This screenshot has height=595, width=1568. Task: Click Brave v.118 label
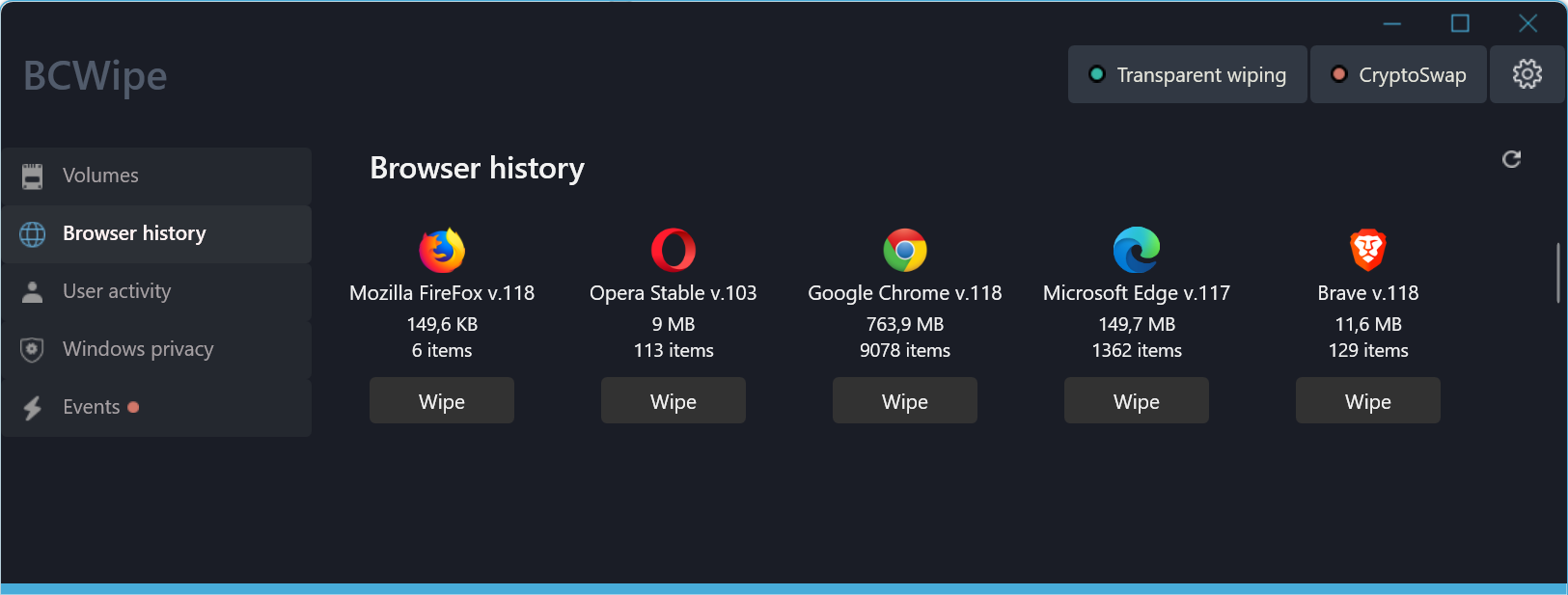(x=1368, y=293)
